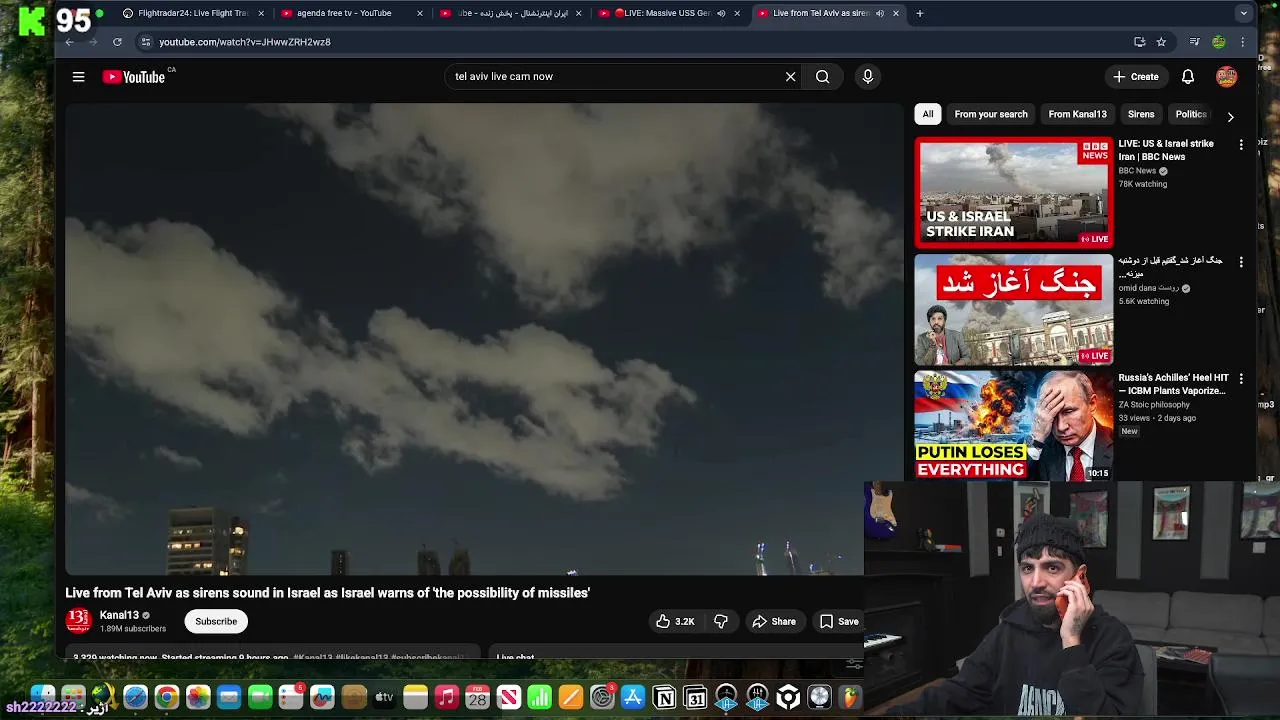Select the From your search chip
Viewport: 1280px width, 720px height.
[x=991, y=114]
